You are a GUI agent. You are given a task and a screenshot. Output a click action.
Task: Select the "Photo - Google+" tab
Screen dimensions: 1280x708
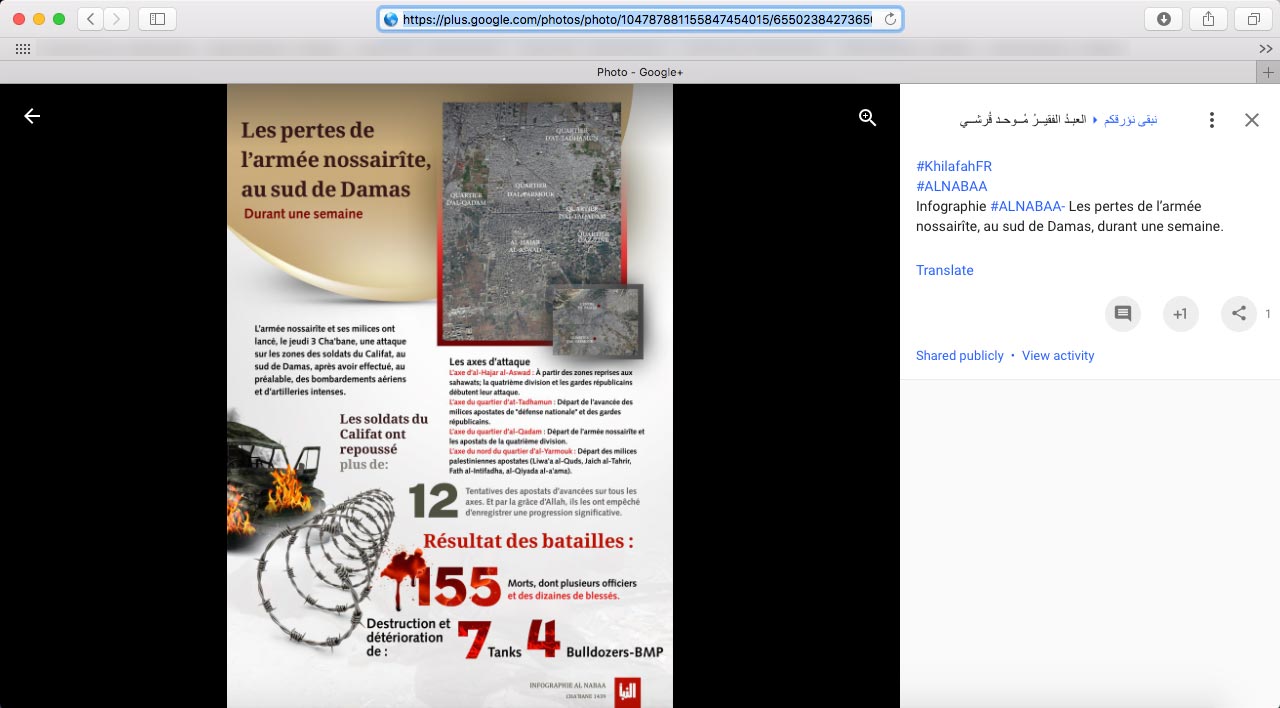click(639, 72)
